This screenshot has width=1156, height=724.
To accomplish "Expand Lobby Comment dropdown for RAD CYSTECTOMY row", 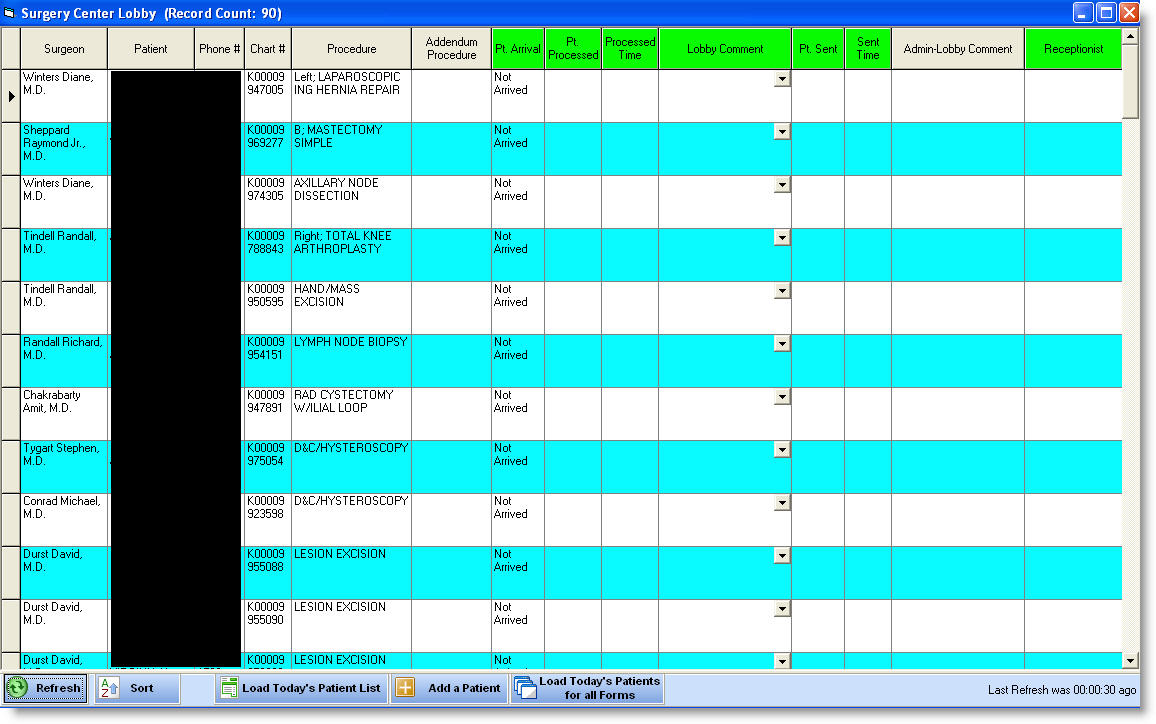I will click(x=782, y=397).
